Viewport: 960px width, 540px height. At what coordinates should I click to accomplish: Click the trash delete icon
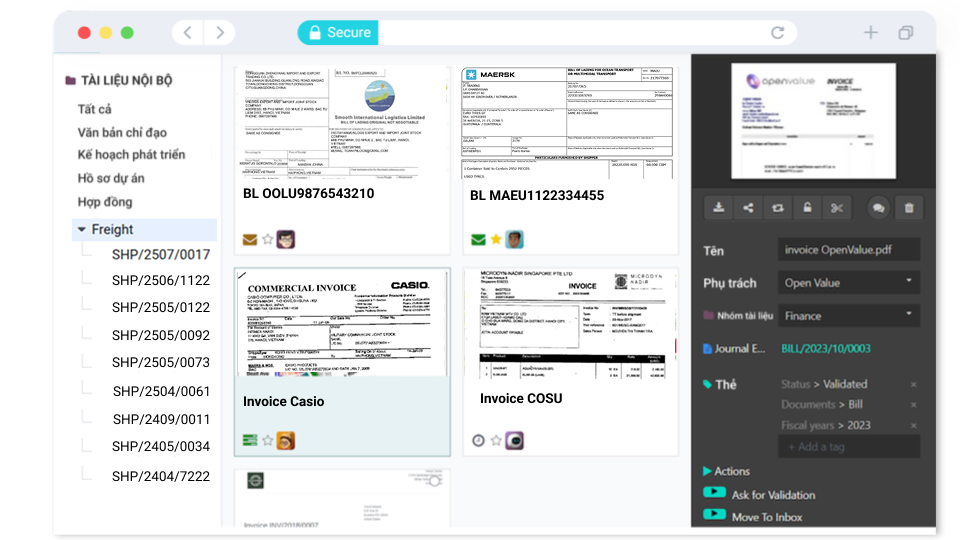pos(908,208)
